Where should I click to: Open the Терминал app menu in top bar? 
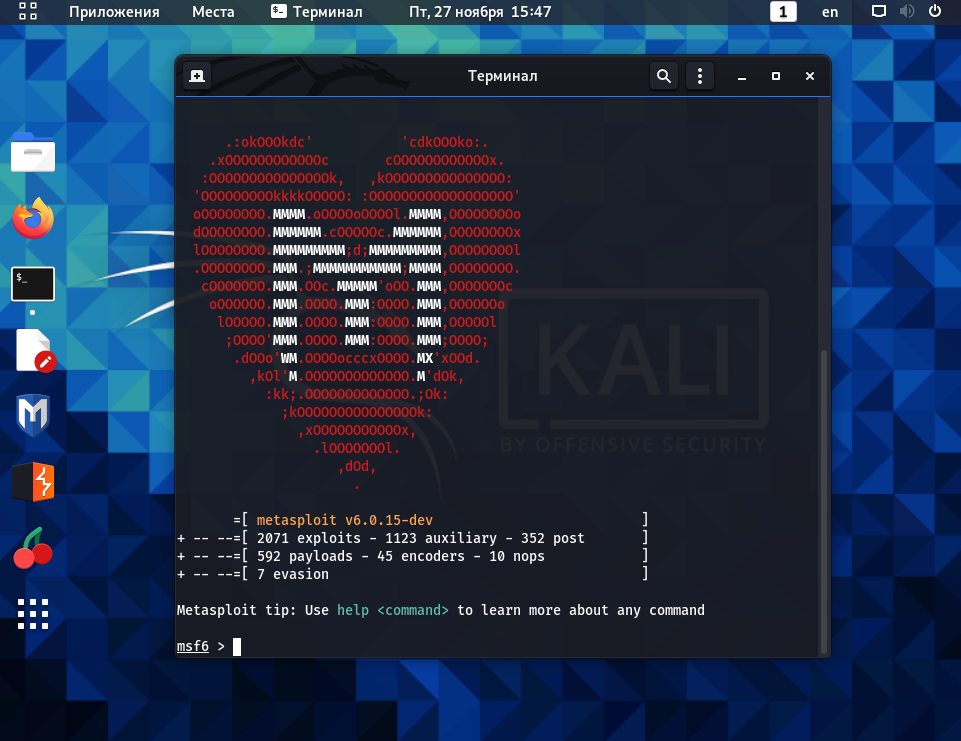pos(316,12)
